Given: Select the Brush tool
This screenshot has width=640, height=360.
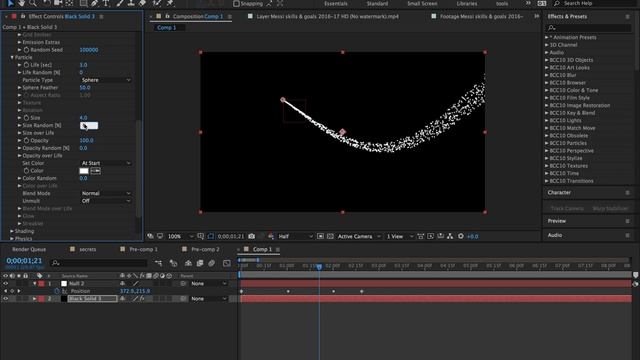Looking at the screenshot, I should point(120,3).
